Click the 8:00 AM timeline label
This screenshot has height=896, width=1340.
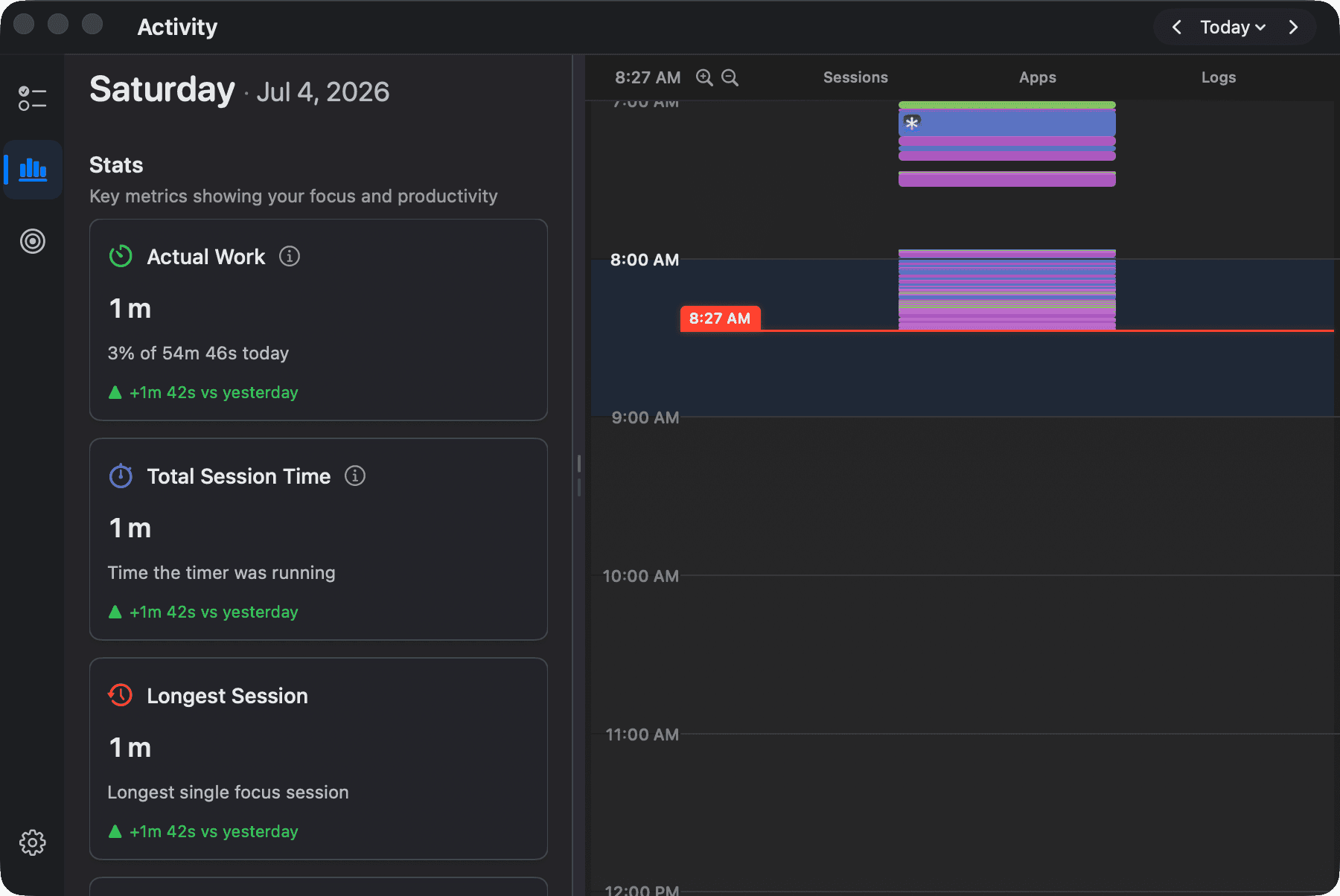pos(645,260)
